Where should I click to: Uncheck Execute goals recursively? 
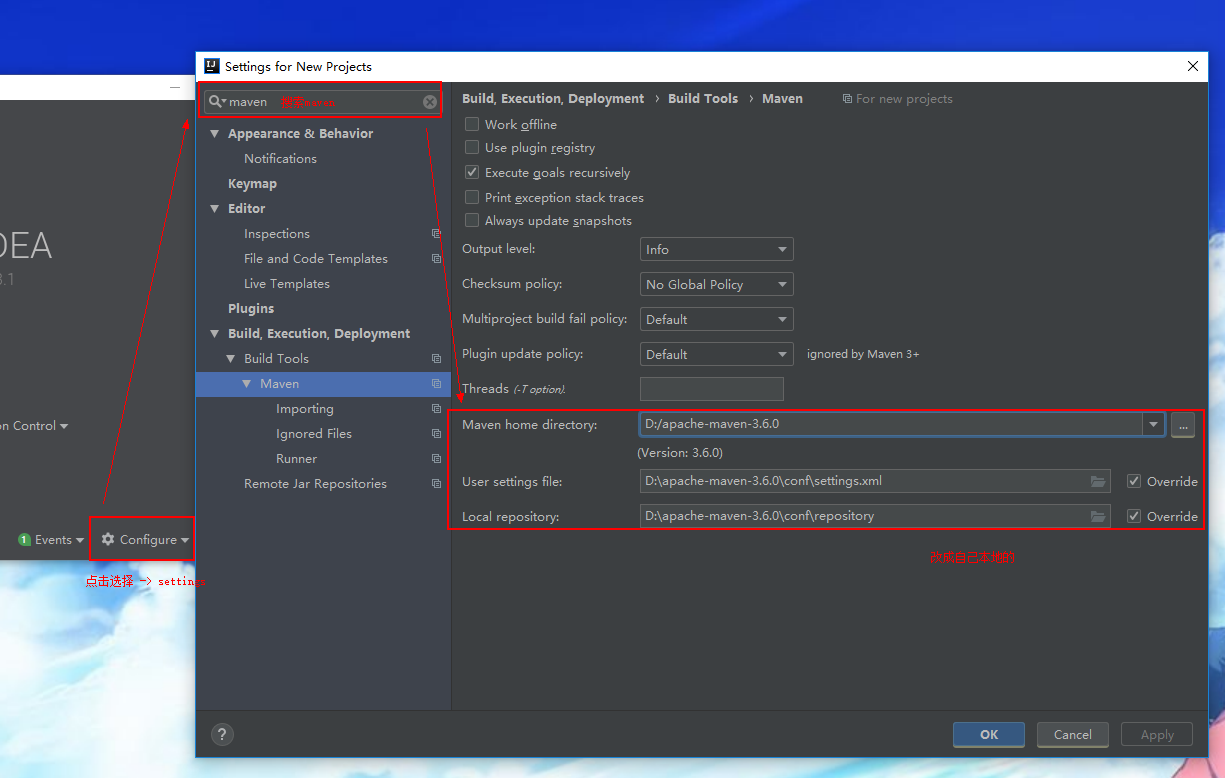tap(472, 173)
